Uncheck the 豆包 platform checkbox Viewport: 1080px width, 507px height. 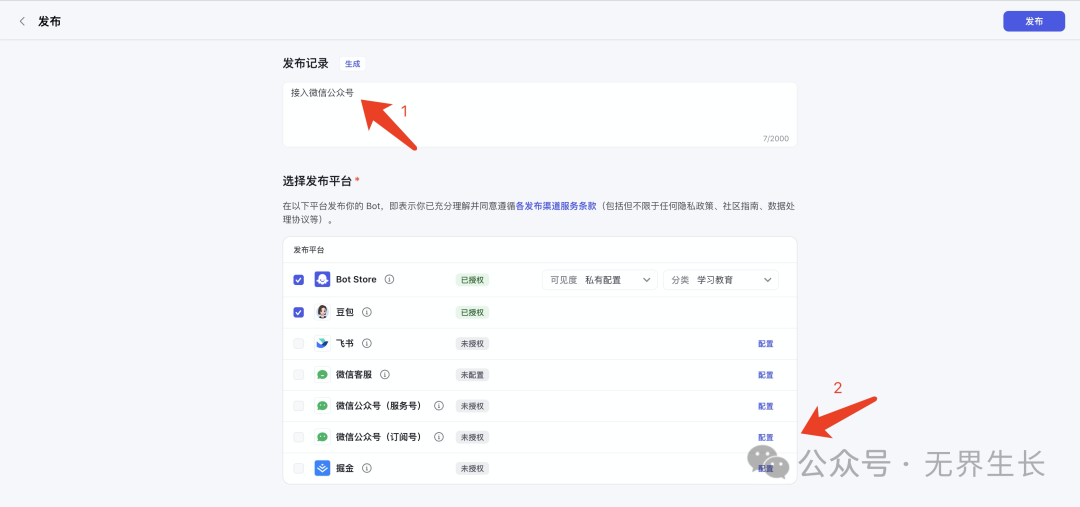coord(298,312)
